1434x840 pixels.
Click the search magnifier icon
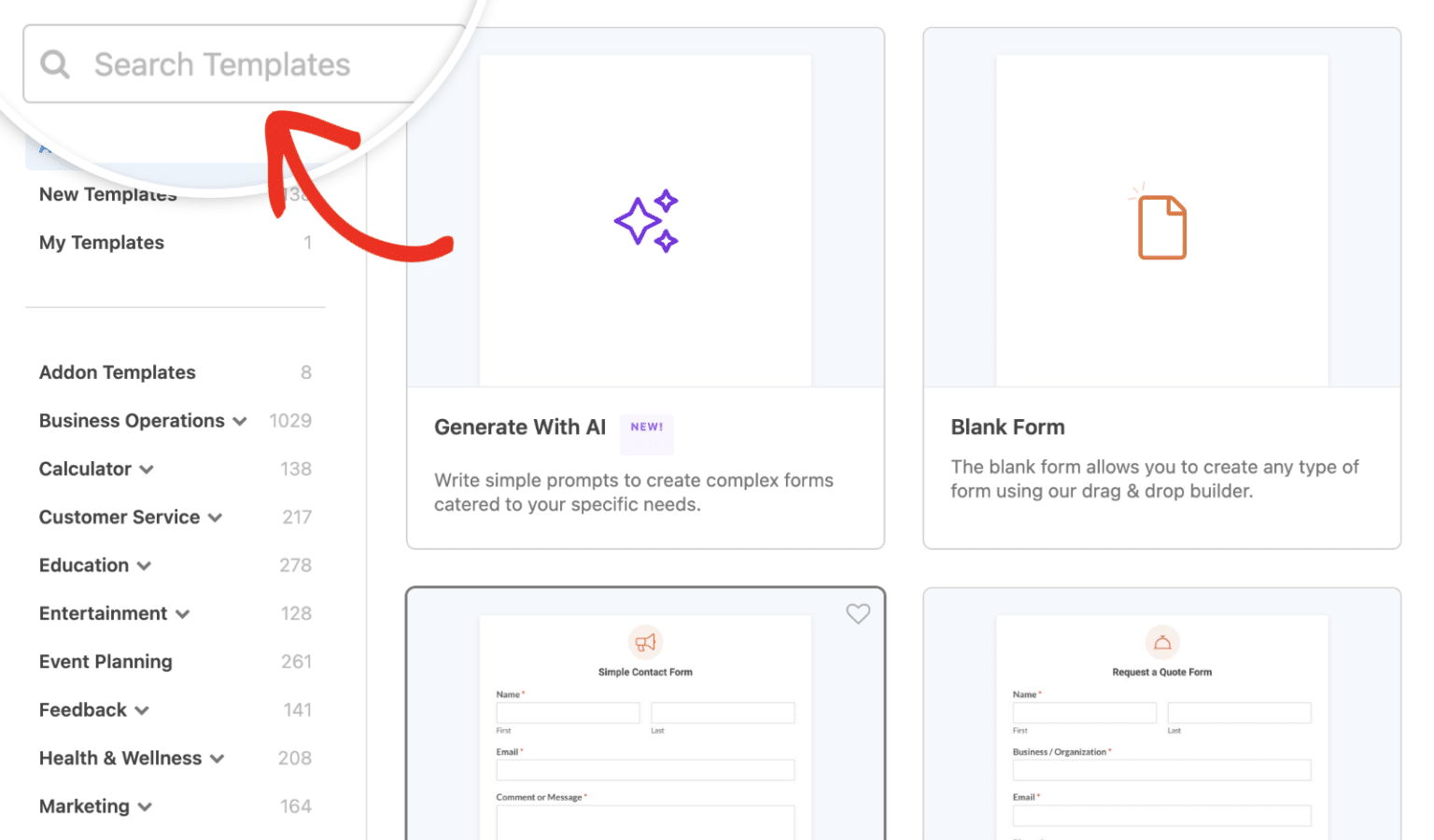55,64
